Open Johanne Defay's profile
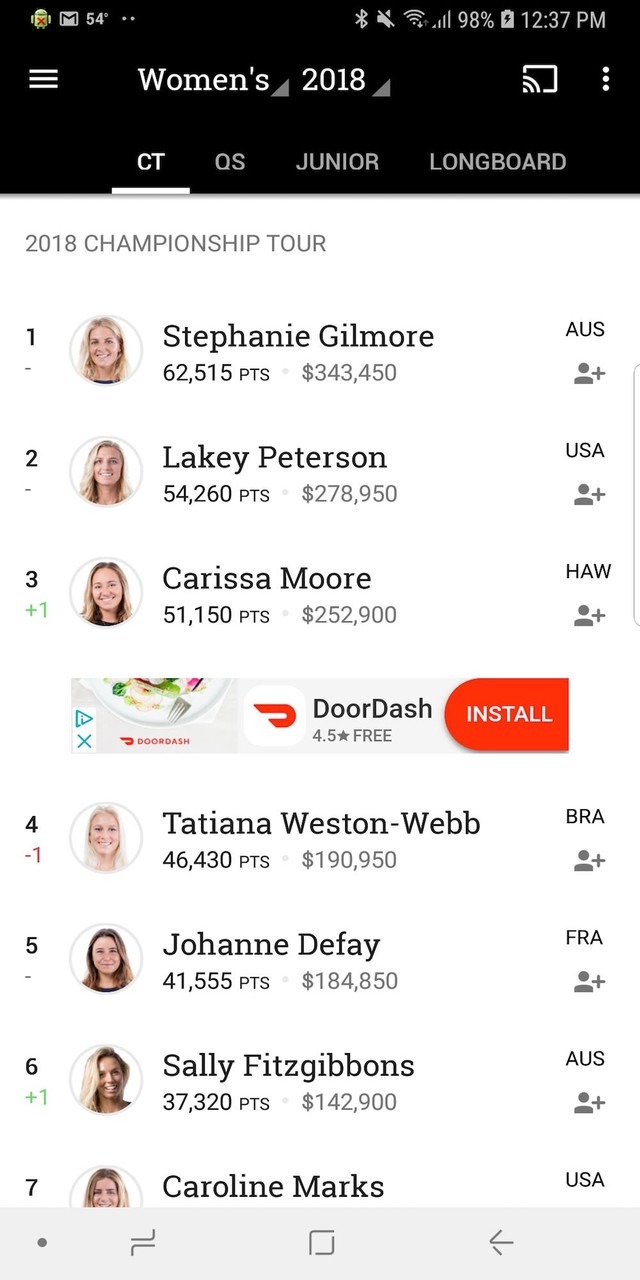Image resolution: width=640 pixels, height=1280 pixels. point(271,944)
